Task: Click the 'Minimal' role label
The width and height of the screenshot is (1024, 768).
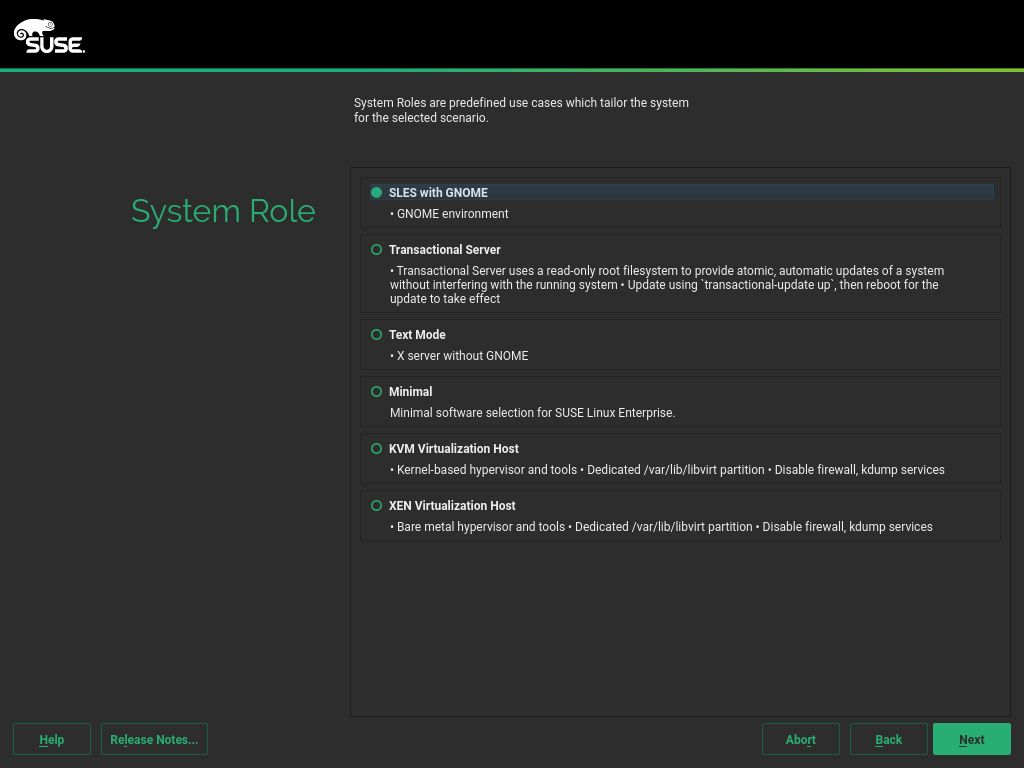Action: point(411,392)
